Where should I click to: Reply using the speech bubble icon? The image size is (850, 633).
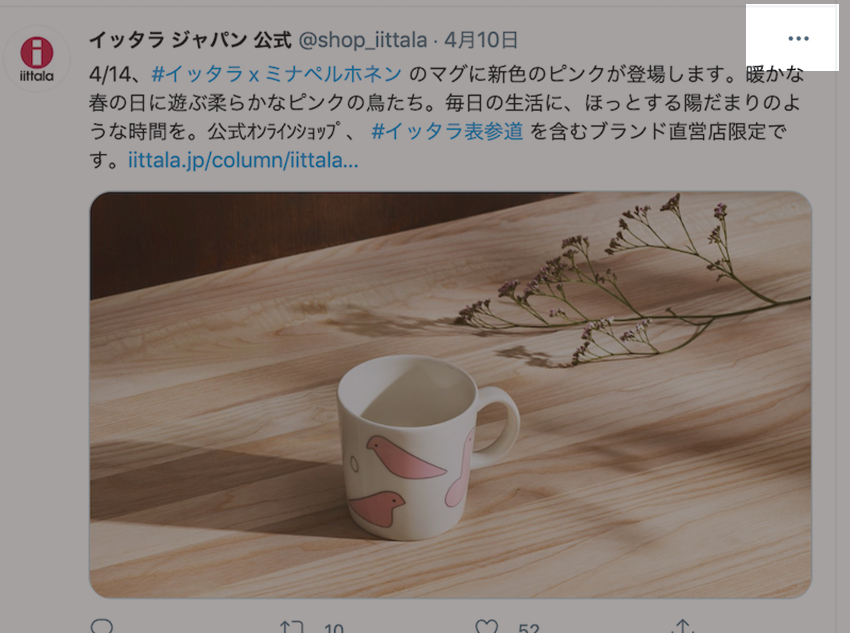tap(101, 627)
